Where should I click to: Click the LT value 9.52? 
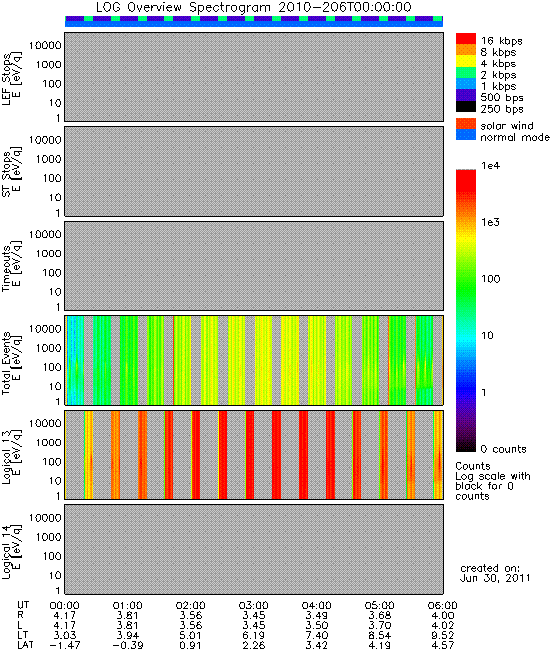click(x=443, y=636)
